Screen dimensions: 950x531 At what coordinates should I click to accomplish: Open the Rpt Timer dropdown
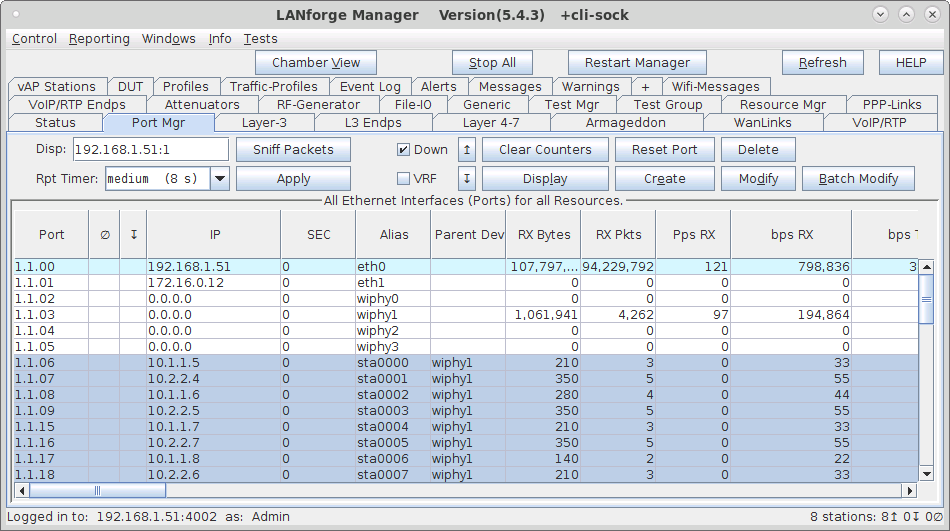point(220,179)
